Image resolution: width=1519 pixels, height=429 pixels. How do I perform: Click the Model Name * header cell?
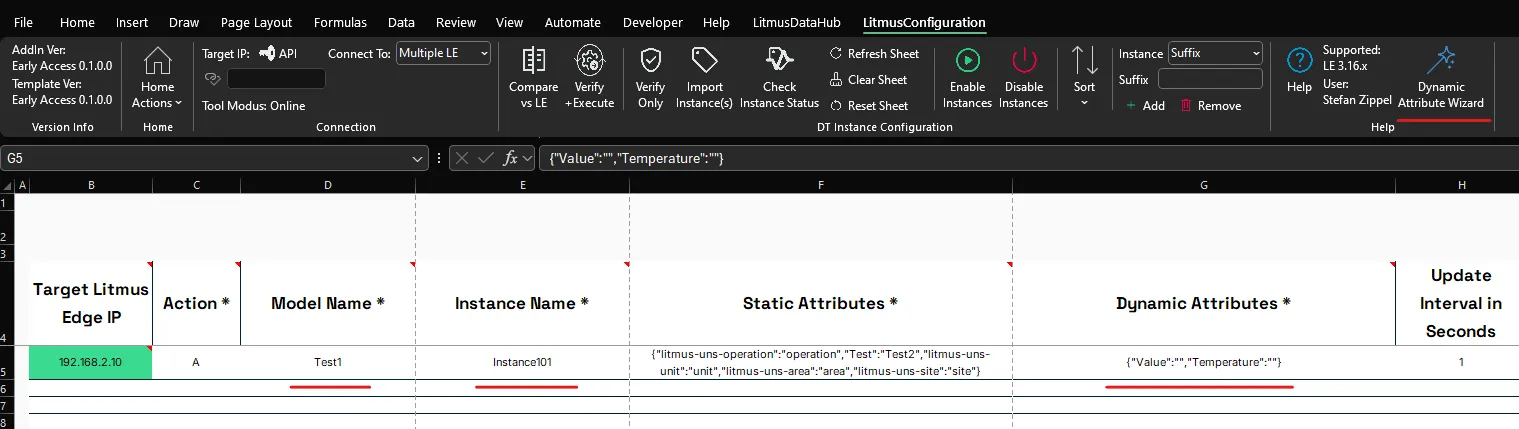(328, 303)
